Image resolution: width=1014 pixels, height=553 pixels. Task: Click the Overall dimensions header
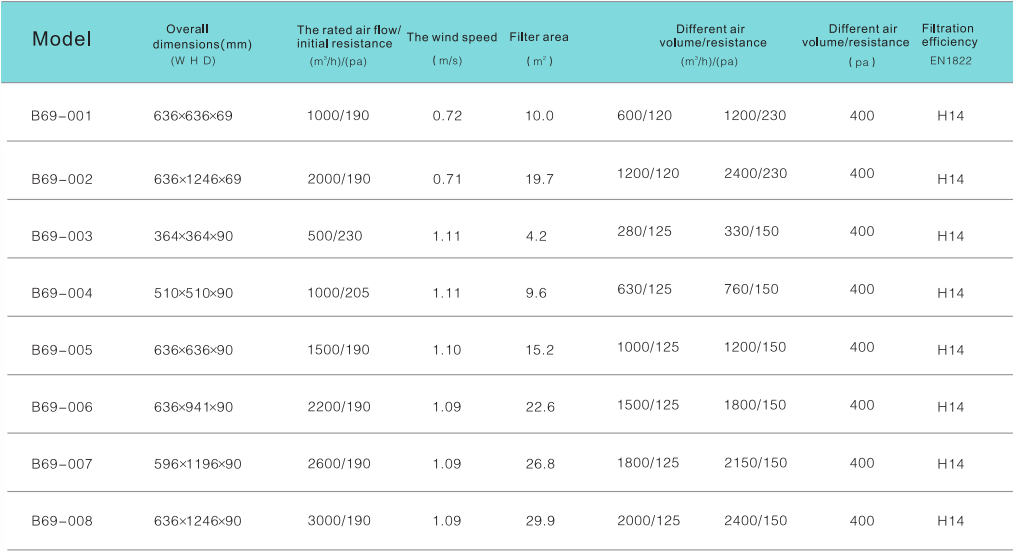[202, 44]
